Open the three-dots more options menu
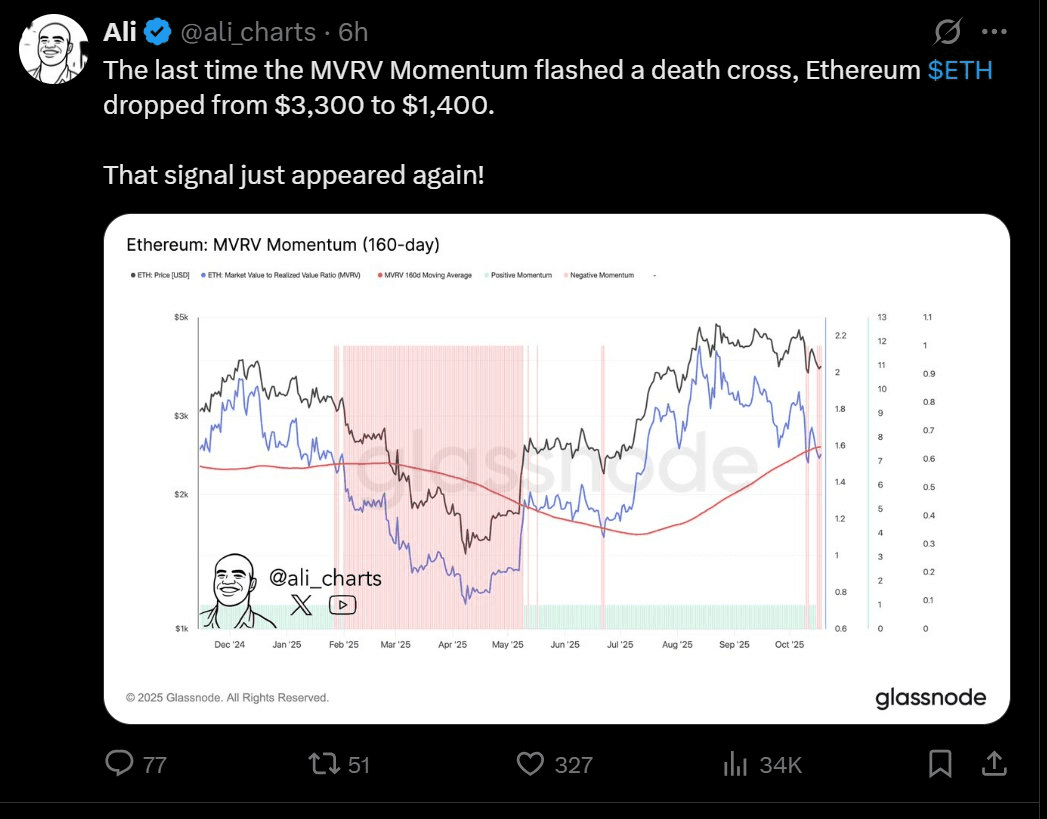1047x819 pixels. 995,33
